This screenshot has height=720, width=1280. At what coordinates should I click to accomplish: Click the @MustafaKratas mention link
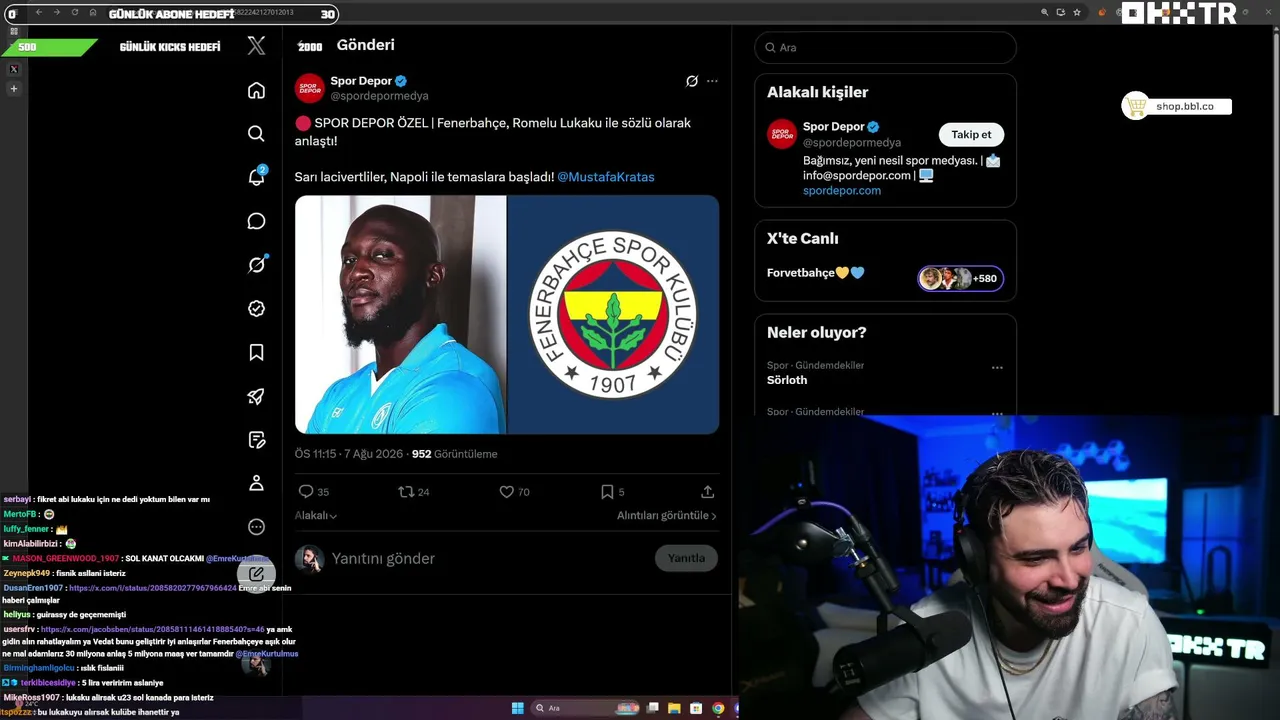pos(606,177)
